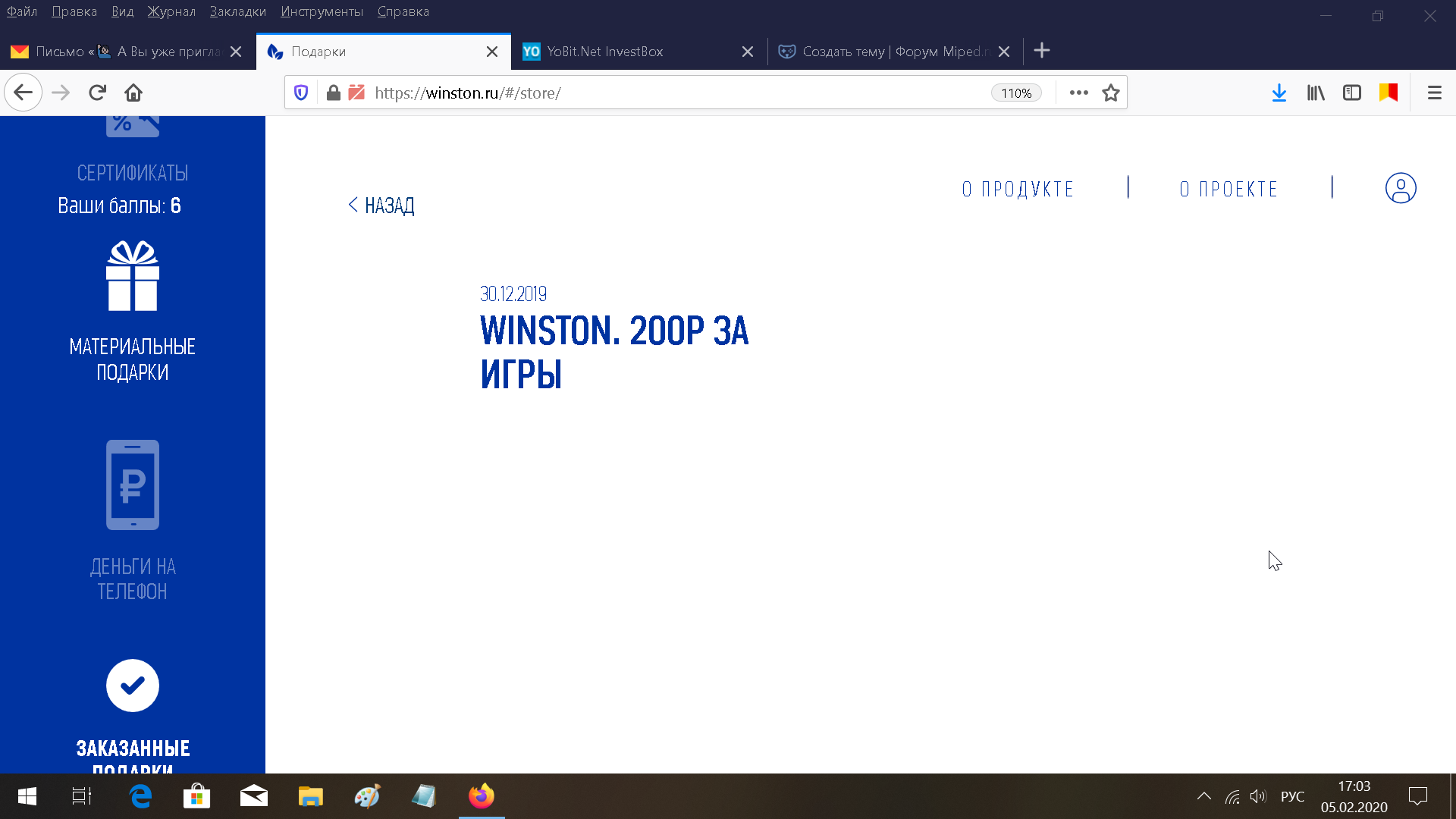Image resolution: width=1456 pixels, height=819 pixels.
Task: Click the date 30.12.2019 text
Action: click(x=513, y=293)
